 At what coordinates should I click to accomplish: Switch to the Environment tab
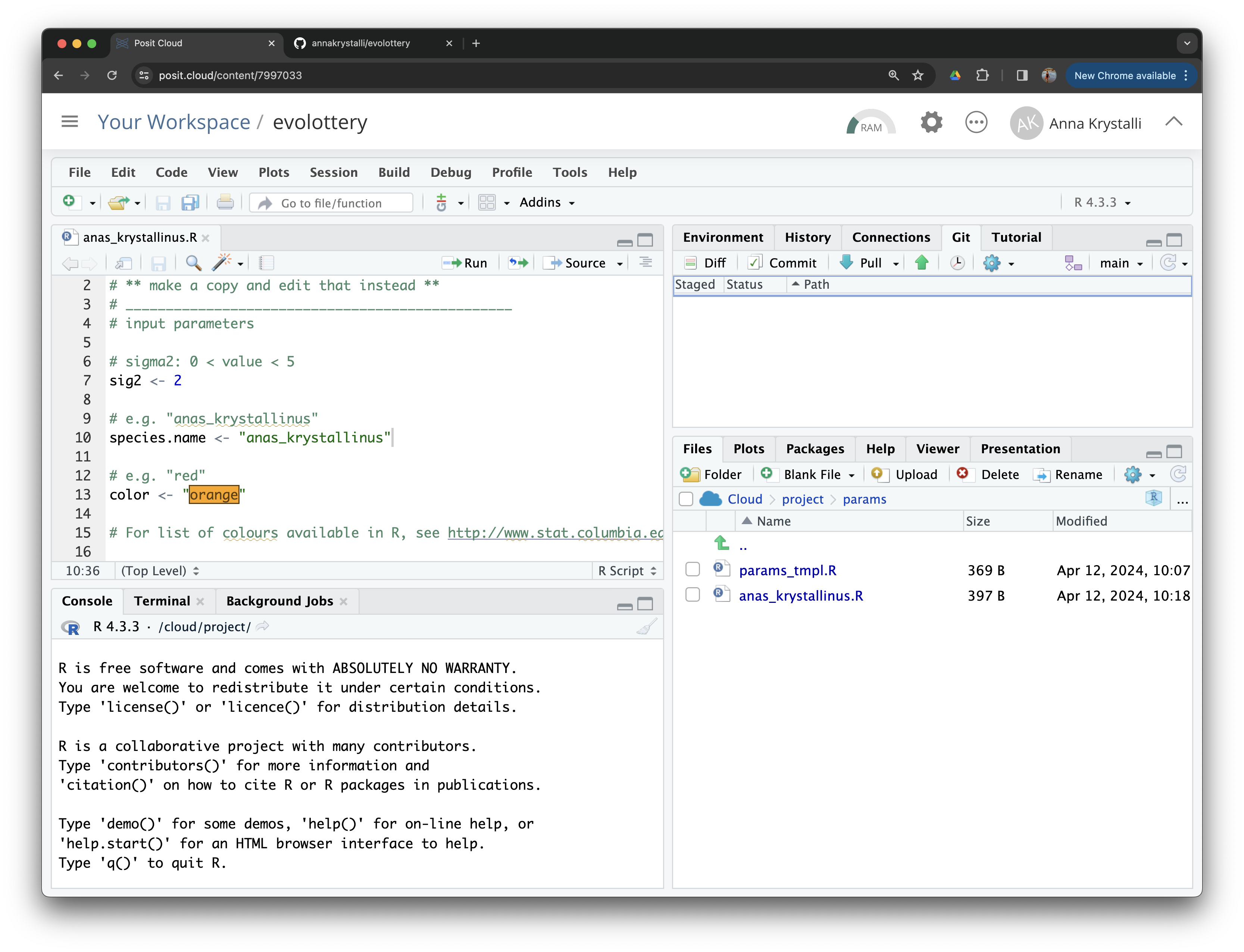(723, 237)
